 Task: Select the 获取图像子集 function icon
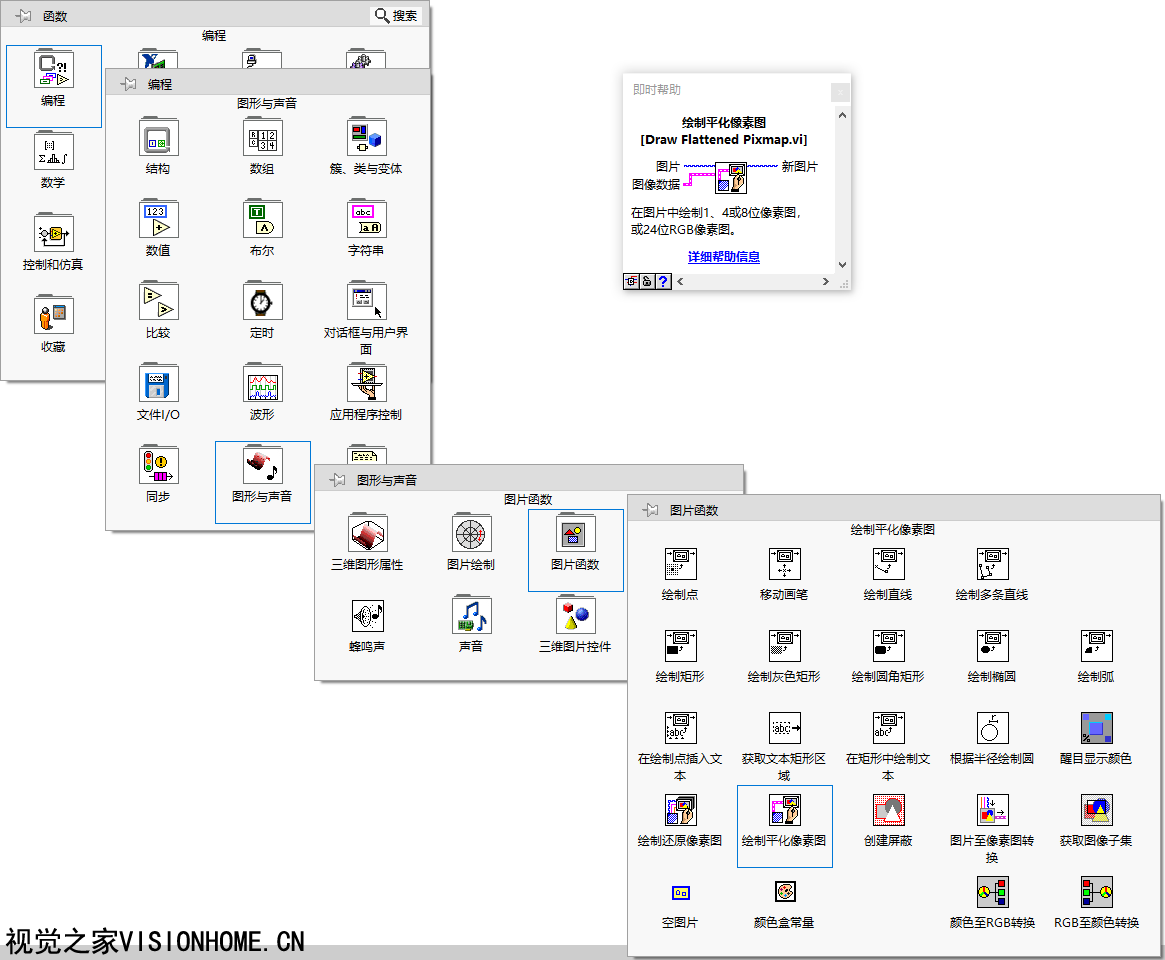coord(1096,811)
